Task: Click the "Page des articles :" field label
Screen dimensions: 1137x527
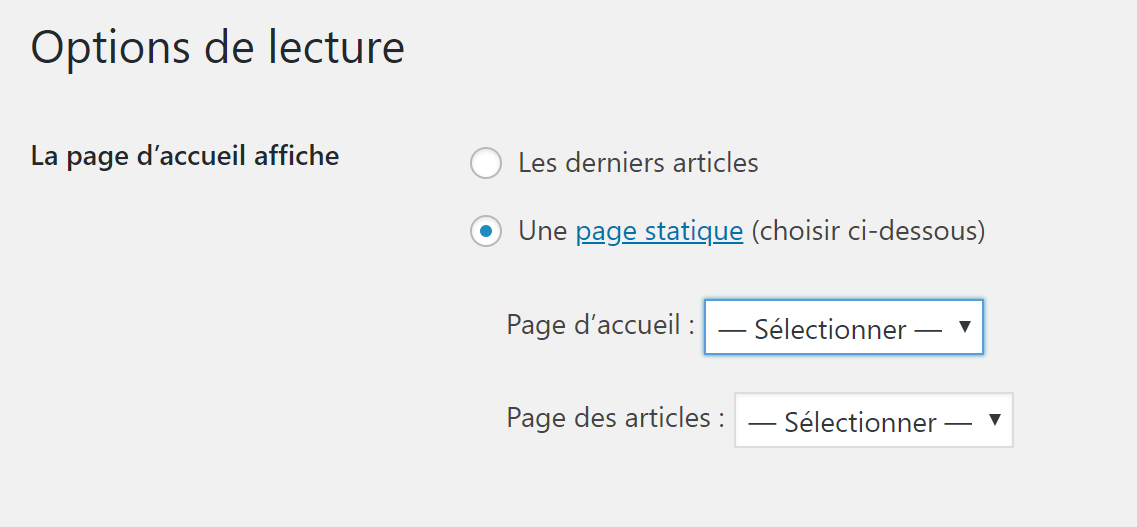Action: coord(616,418)
